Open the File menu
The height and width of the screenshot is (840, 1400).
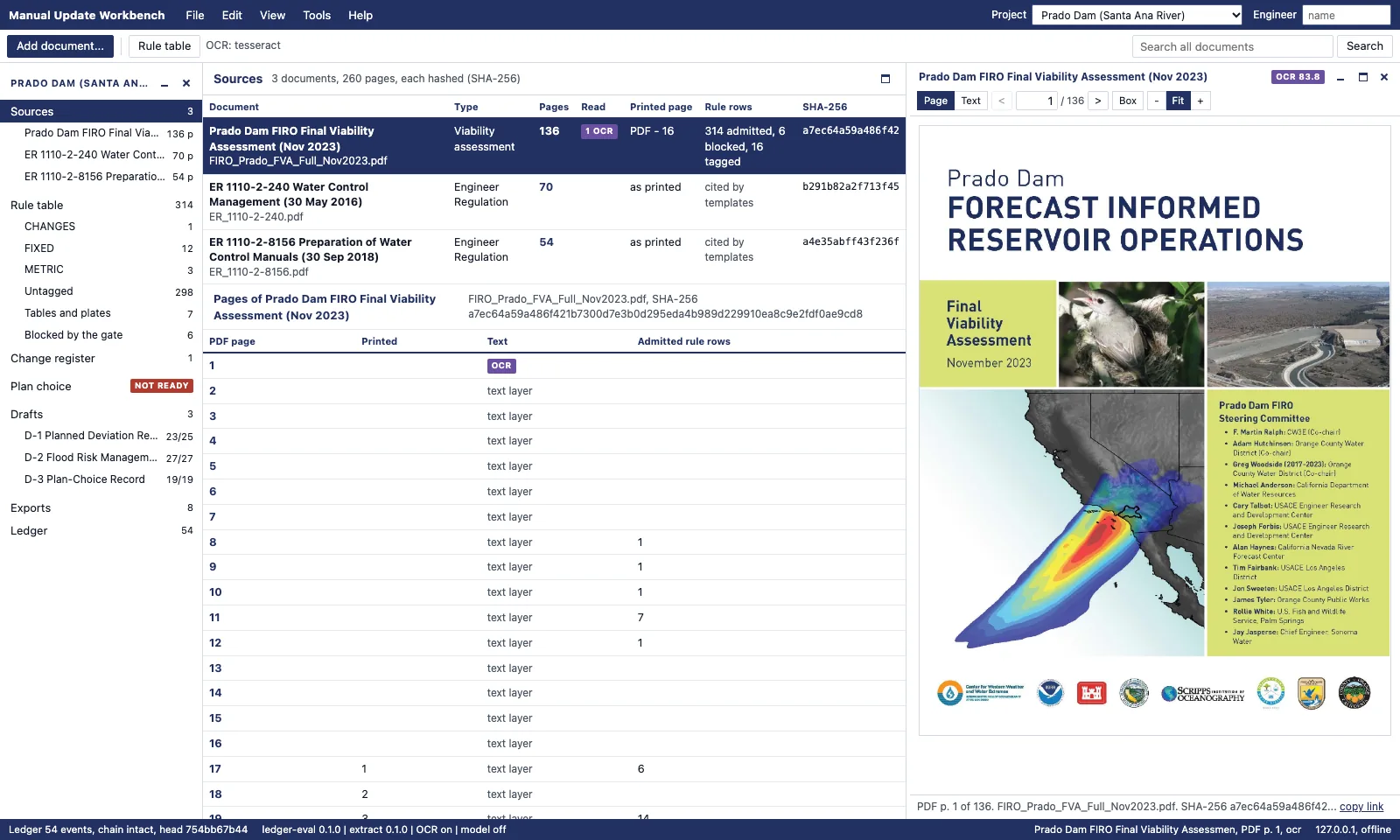(x=195, y=15)
